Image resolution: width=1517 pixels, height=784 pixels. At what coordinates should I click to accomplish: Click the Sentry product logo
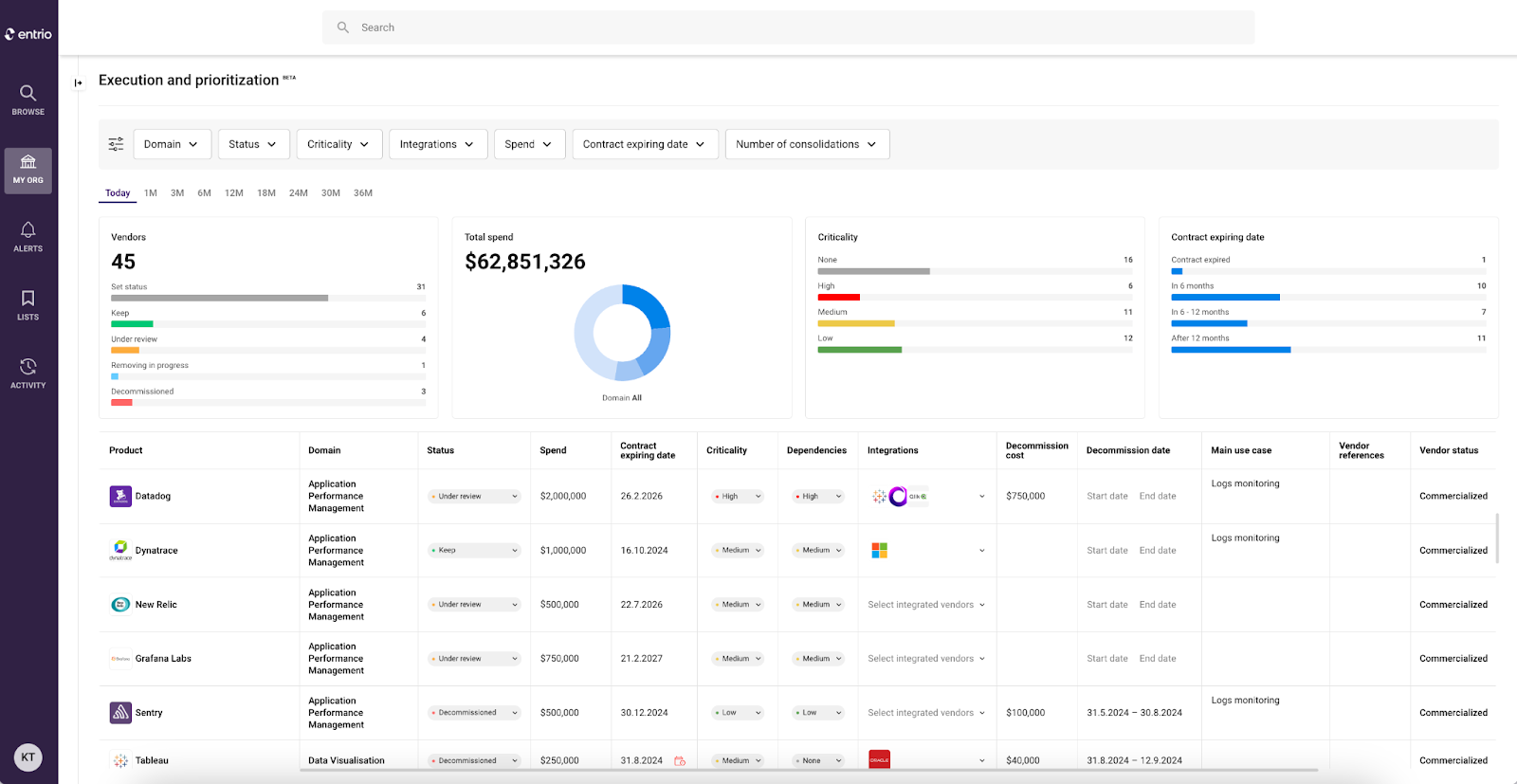tap(120, 712)
